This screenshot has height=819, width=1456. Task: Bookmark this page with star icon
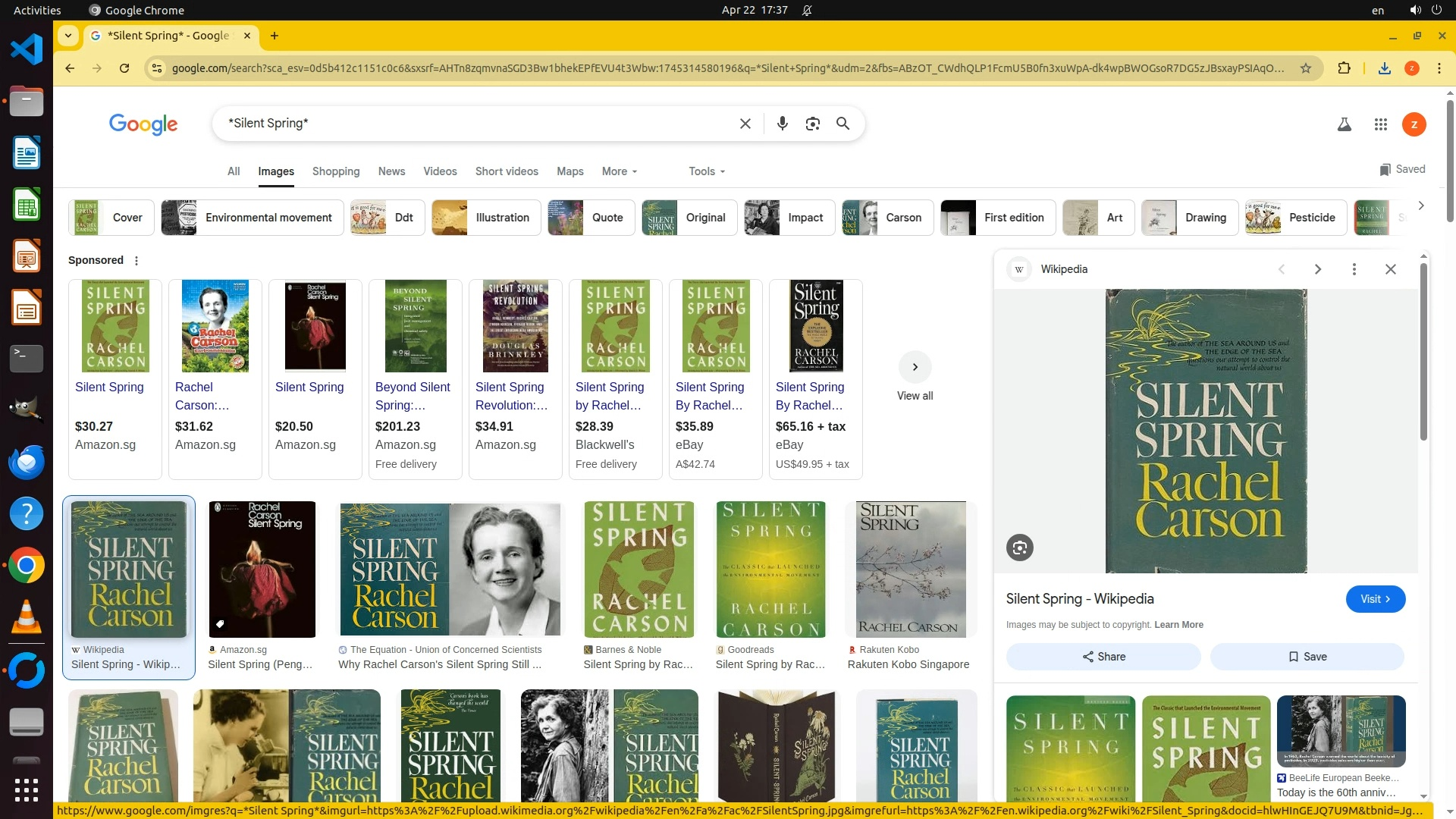pyautogui.click(x=1305, y=68)
